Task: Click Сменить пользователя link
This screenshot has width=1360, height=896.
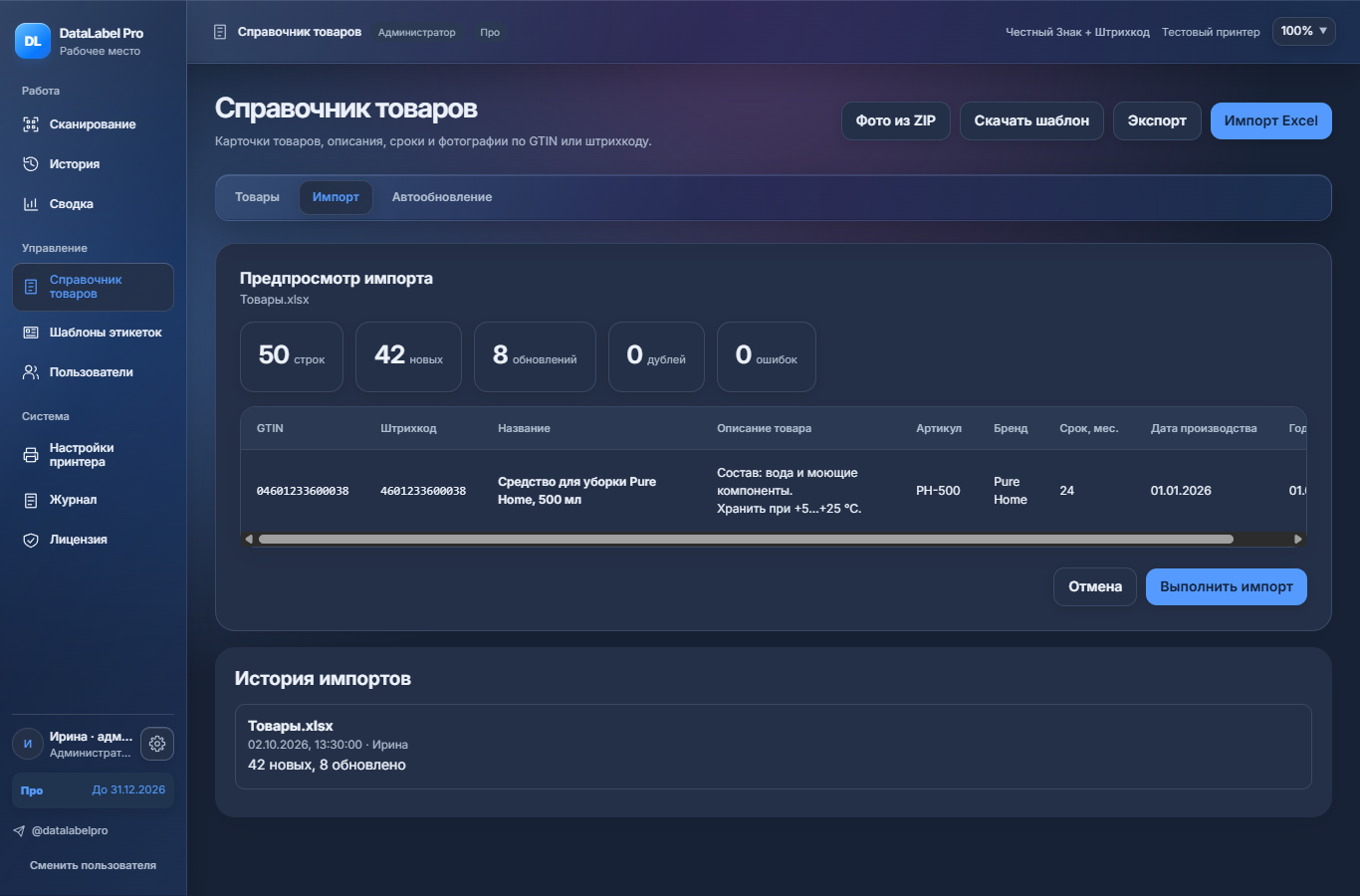Action: 93,865
